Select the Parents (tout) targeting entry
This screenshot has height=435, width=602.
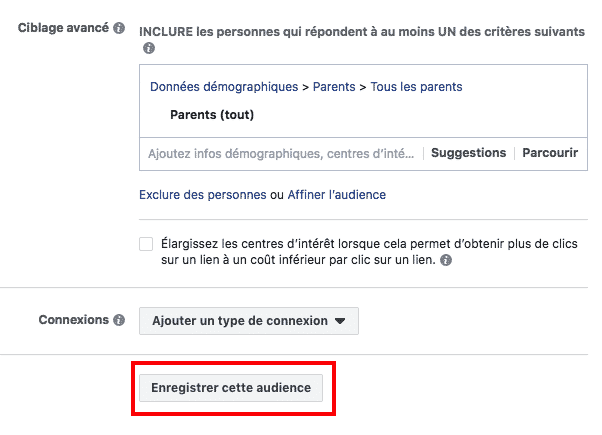click(x=213, y=115)
